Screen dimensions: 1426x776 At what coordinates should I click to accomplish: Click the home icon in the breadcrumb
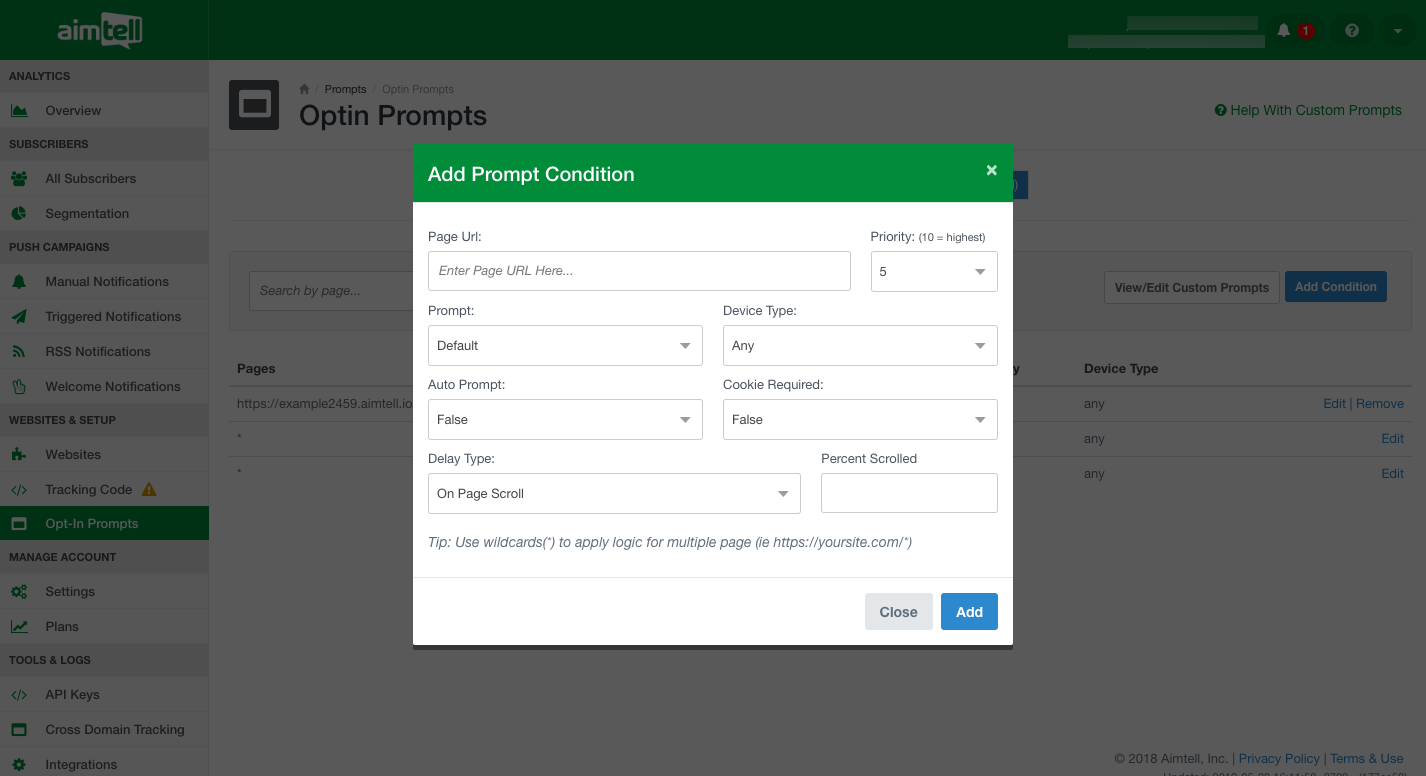[305, 89]
